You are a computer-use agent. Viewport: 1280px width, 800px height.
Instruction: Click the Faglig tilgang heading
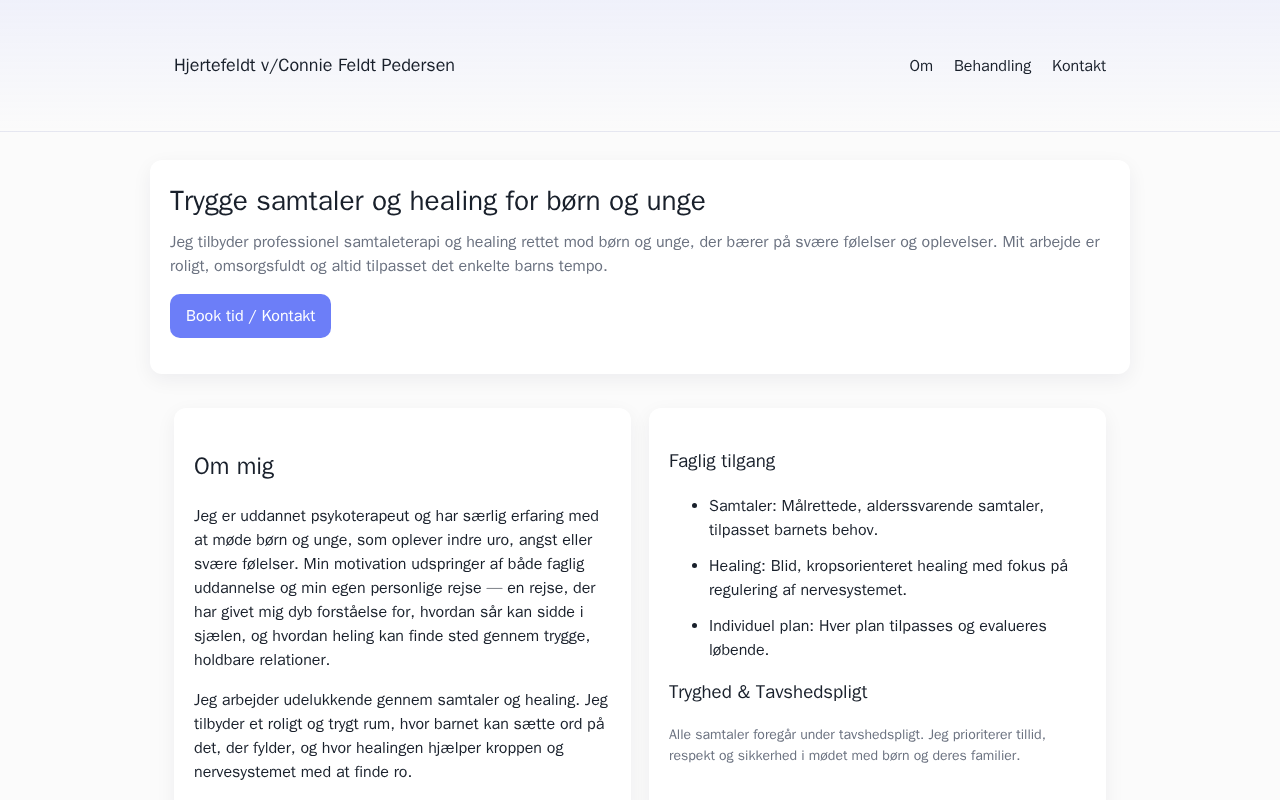(722, 461)
